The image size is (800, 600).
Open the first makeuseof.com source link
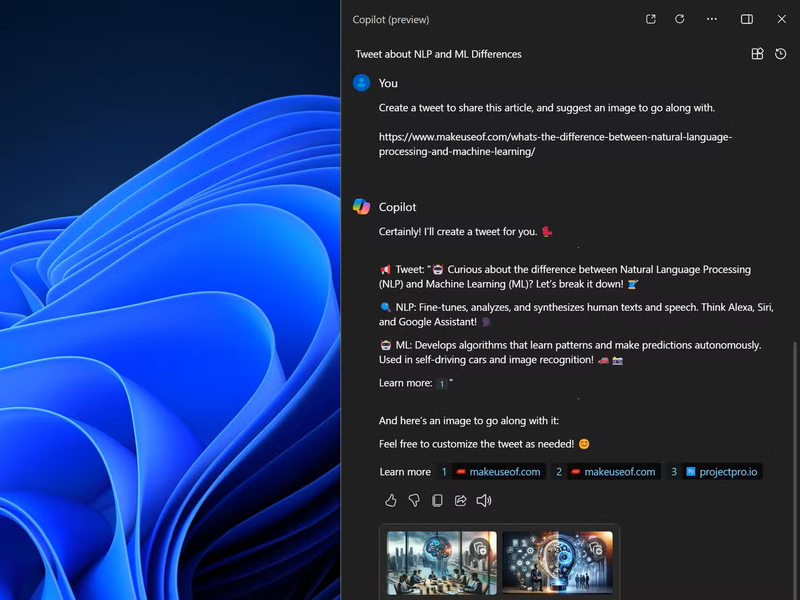pos(501,472)
